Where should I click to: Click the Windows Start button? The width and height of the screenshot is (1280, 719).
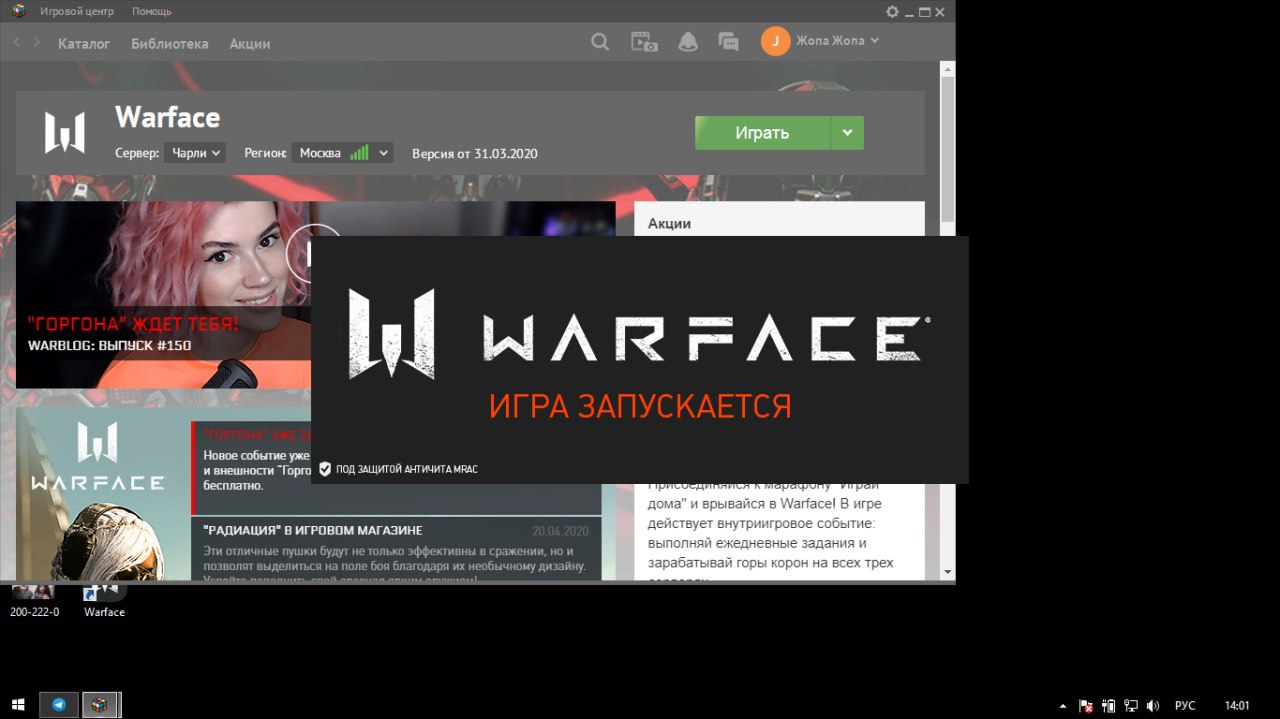[18, 705]
